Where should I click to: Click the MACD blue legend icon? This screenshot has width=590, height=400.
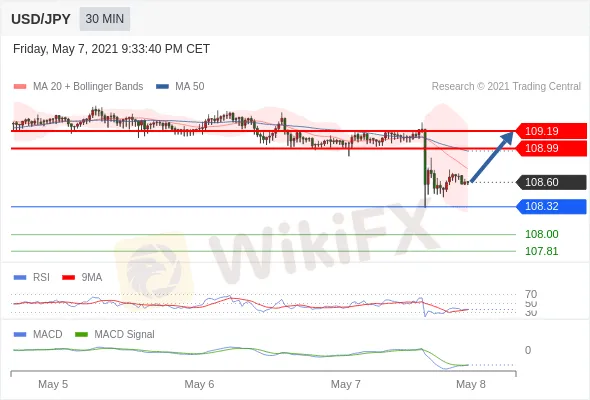tap(20, 335)
